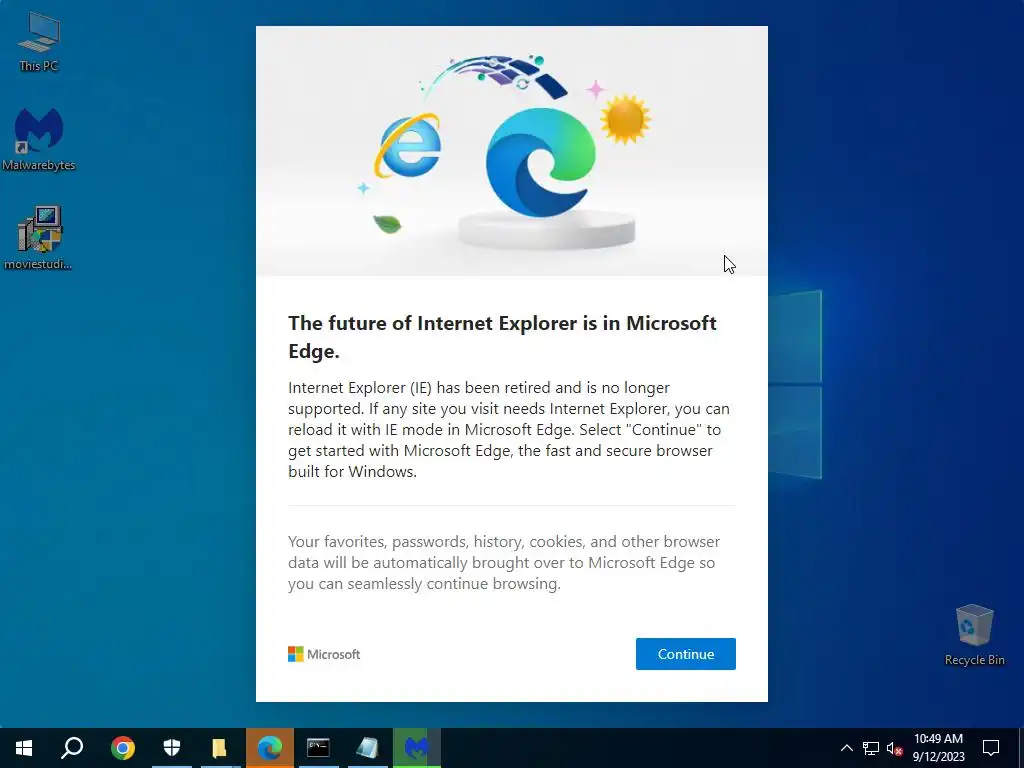Open the notepad-like app in taskbar
Screen dimensions: 1024x768
pyautogui.click(x=367, y=748)
